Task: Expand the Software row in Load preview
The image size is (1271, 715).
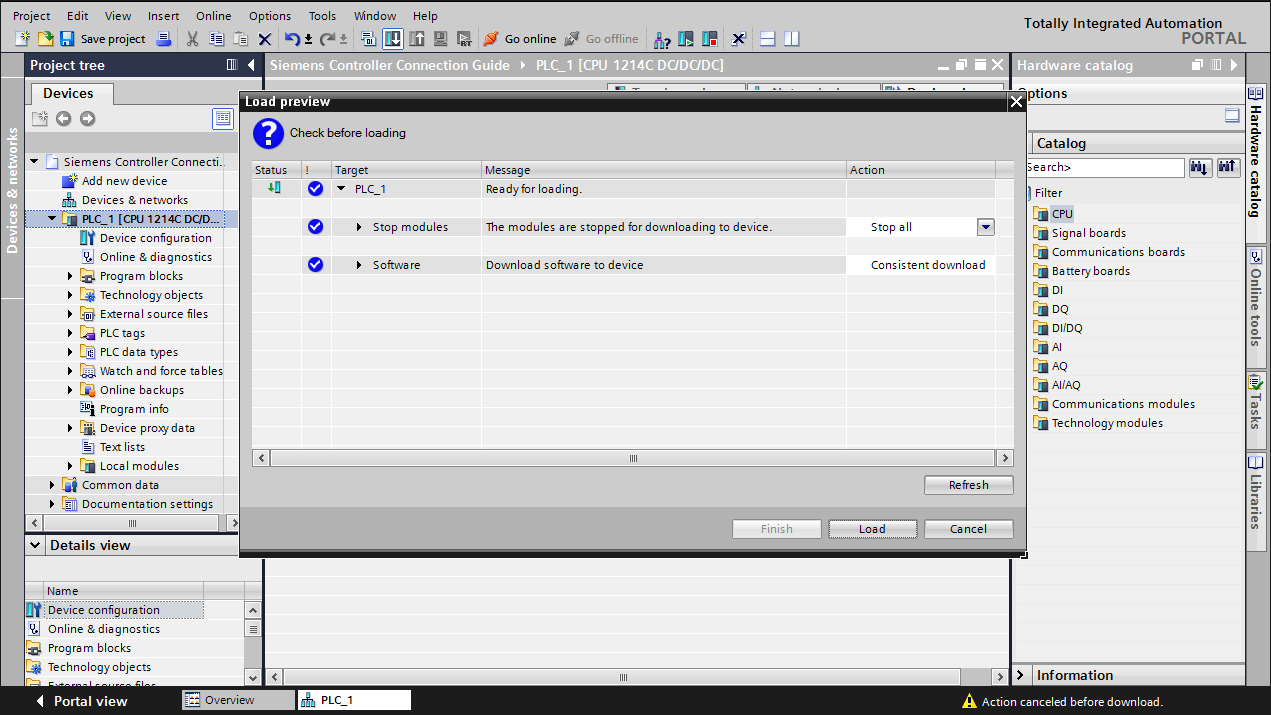Action: coord(360,265)
